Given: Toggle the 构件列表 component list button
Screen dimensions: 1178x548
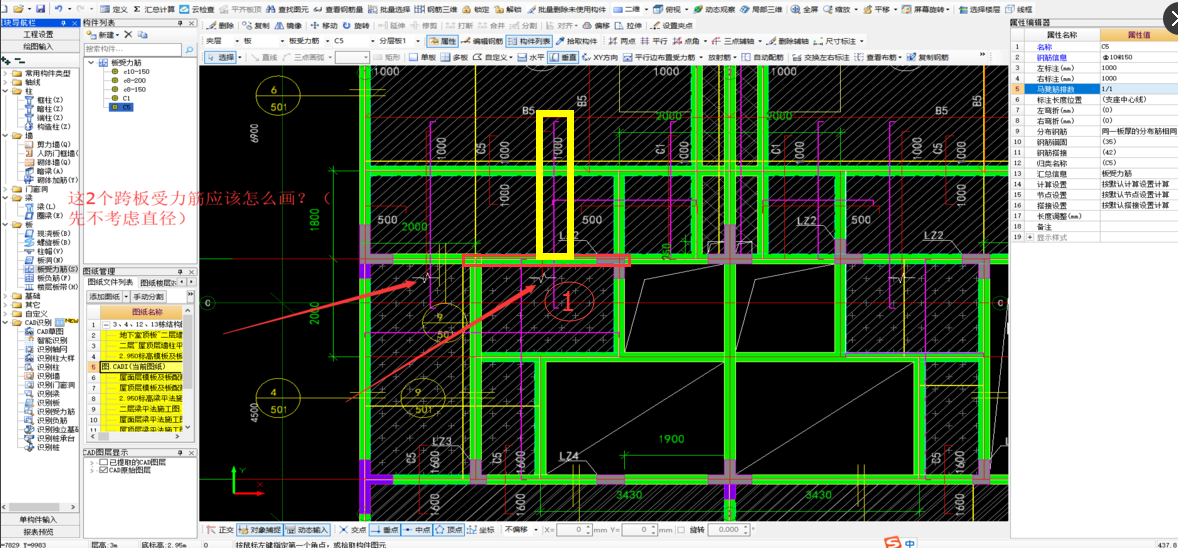Looking at the screenshot, I should pos(530,41).
